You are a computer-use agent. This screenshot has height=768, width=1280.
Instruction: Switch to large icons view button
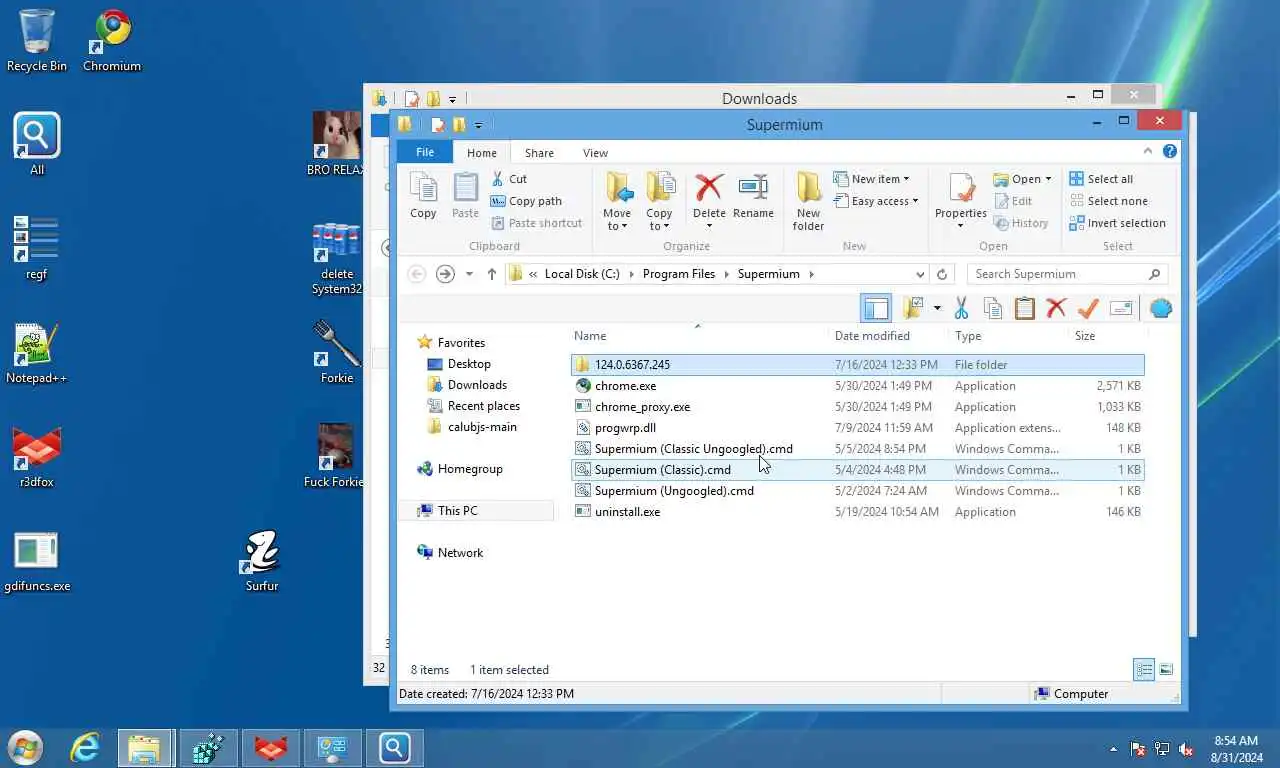tap(1165, 670)
